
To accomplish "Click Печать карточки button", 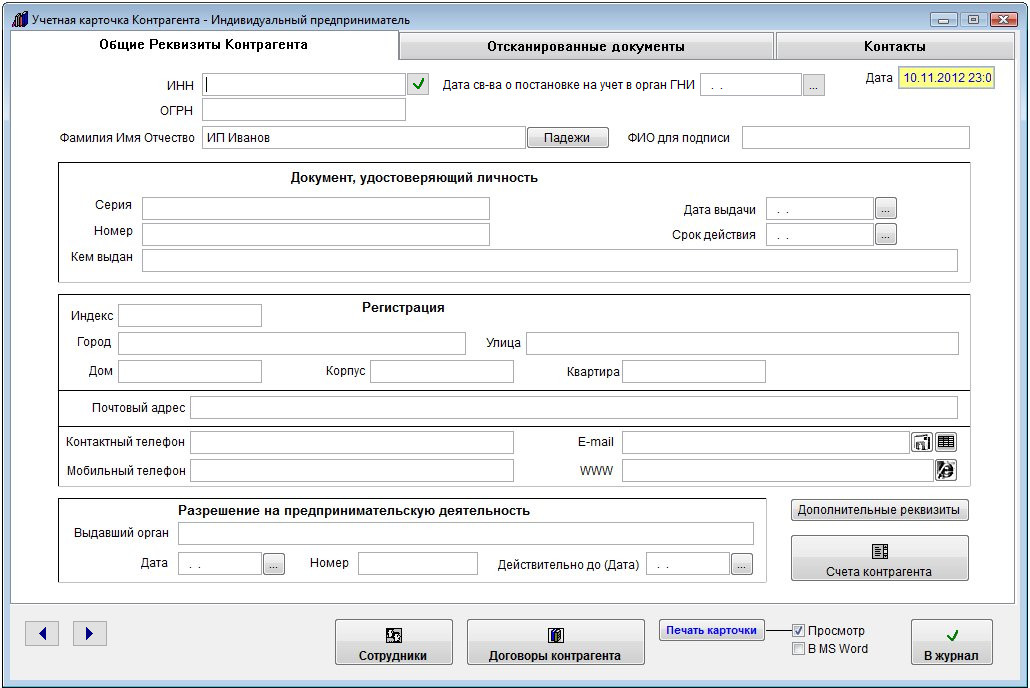I will [711, 631].
